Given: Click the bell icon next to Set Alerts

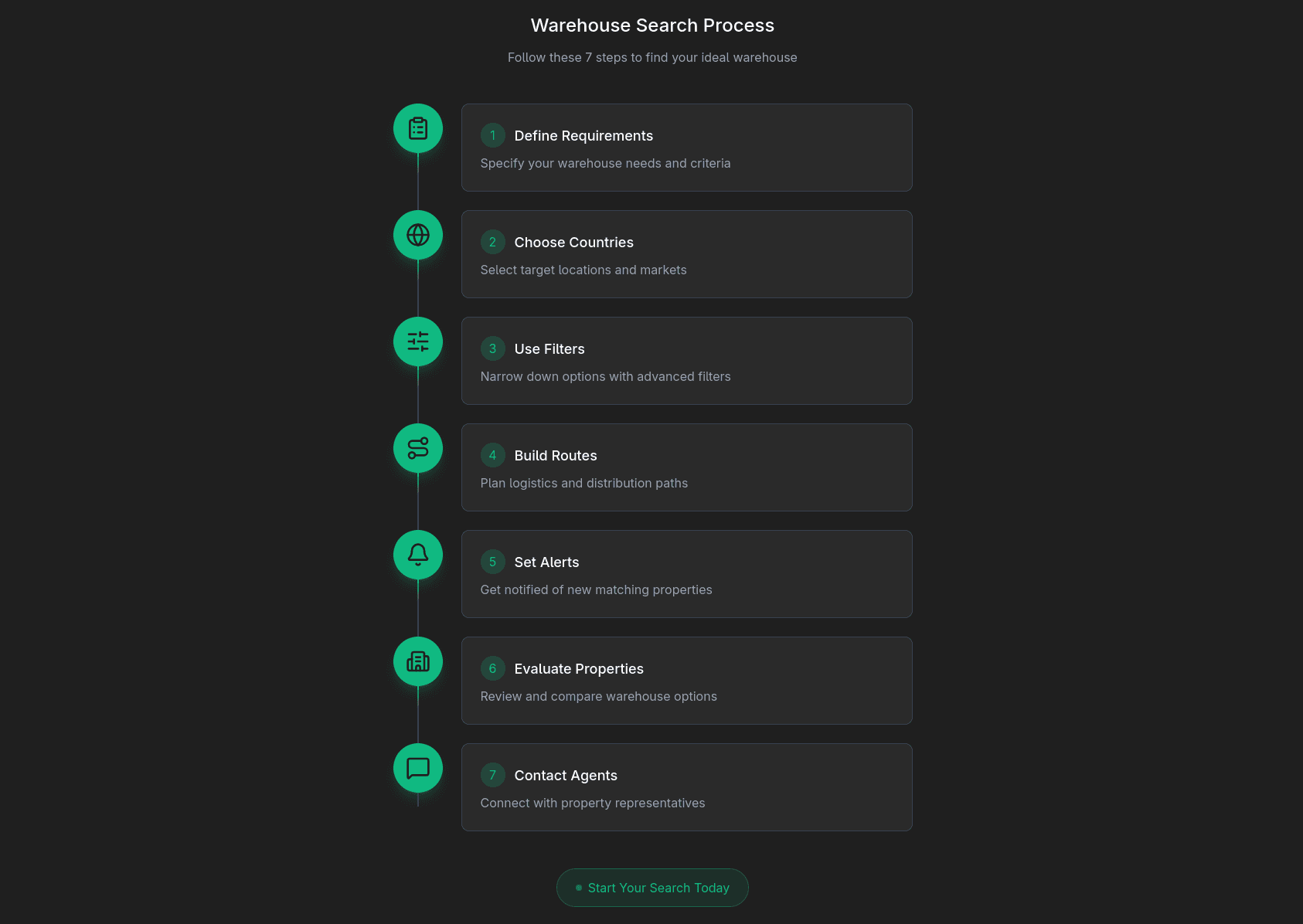Looking at the screenshot, I should tap(418, 555).
